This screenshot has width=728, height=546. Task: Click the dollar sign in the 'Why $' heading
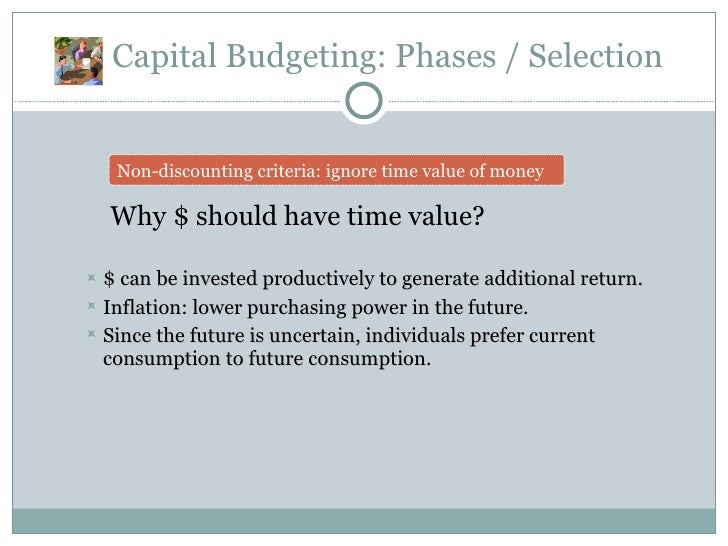coord(181,216)
